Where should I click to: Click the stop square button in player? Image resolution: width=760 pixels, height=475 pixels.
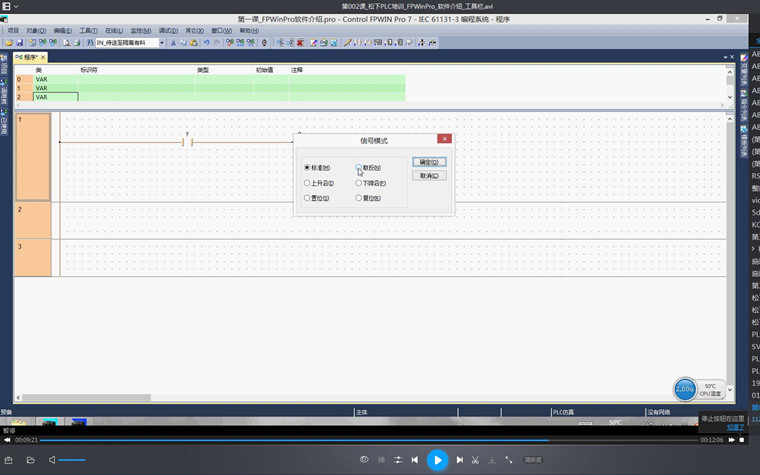pos(742,440)
